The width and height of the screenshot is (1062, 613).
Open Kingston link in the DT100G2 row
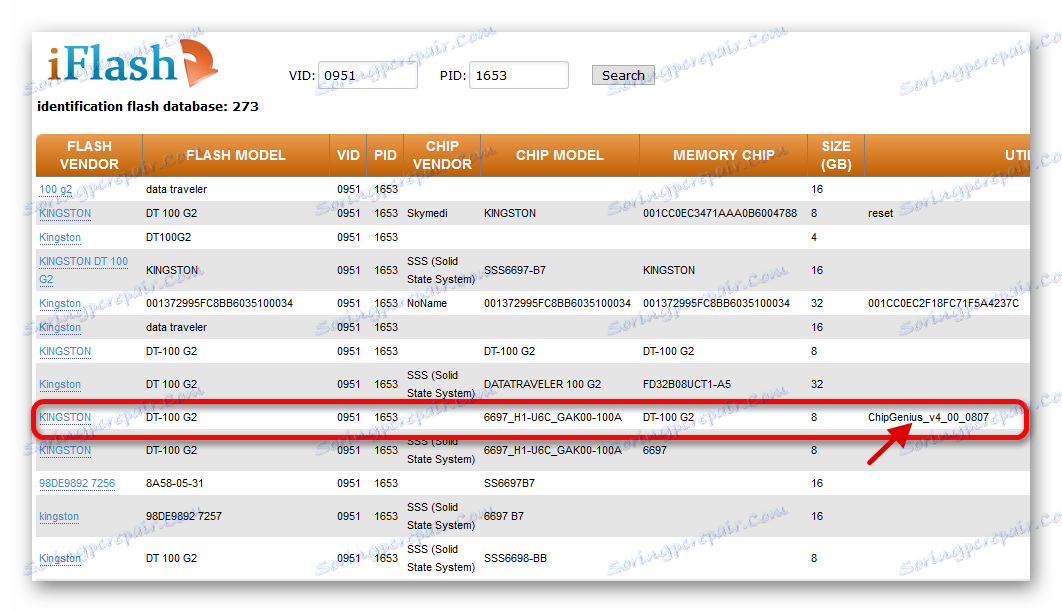pyautogui.click(x=60, y=237)
